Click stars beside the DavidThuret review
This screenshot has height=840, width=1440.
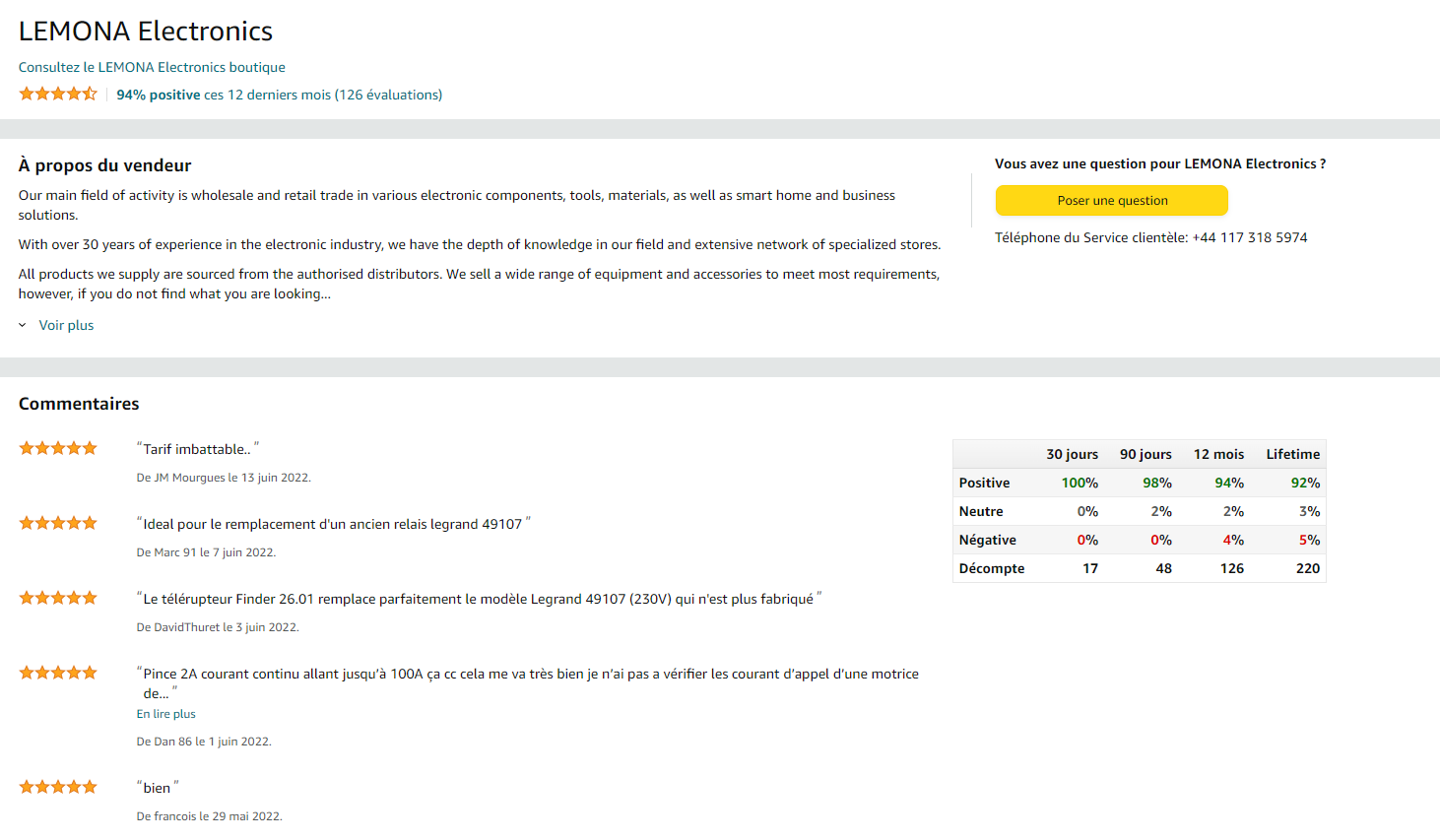point(58,598)
